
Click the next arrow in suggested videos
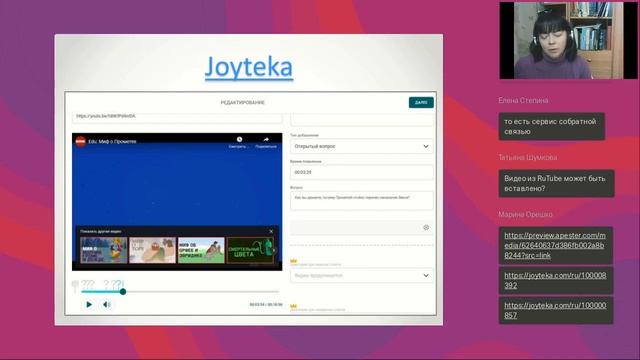[274, 250]
